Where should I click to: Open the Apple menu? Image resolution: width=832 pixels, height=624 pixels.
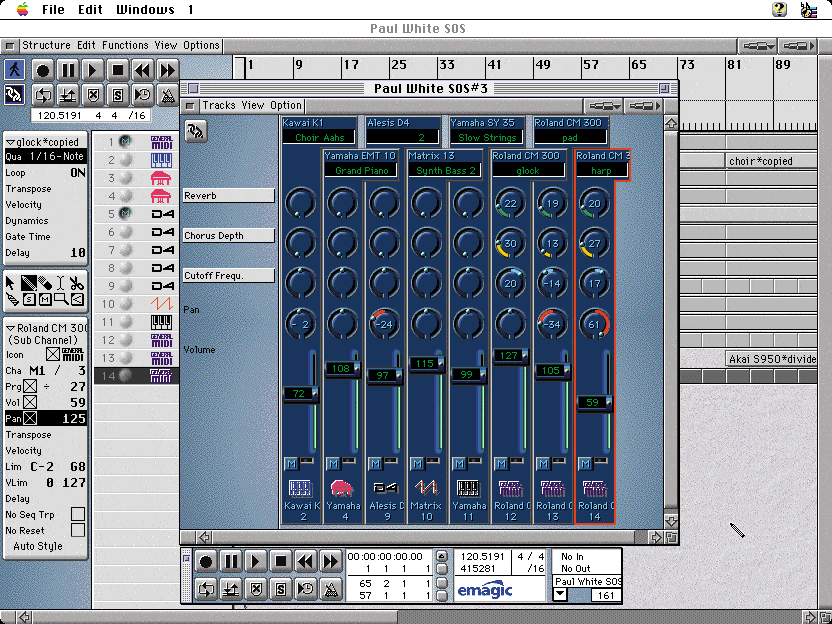pos(22,9)
